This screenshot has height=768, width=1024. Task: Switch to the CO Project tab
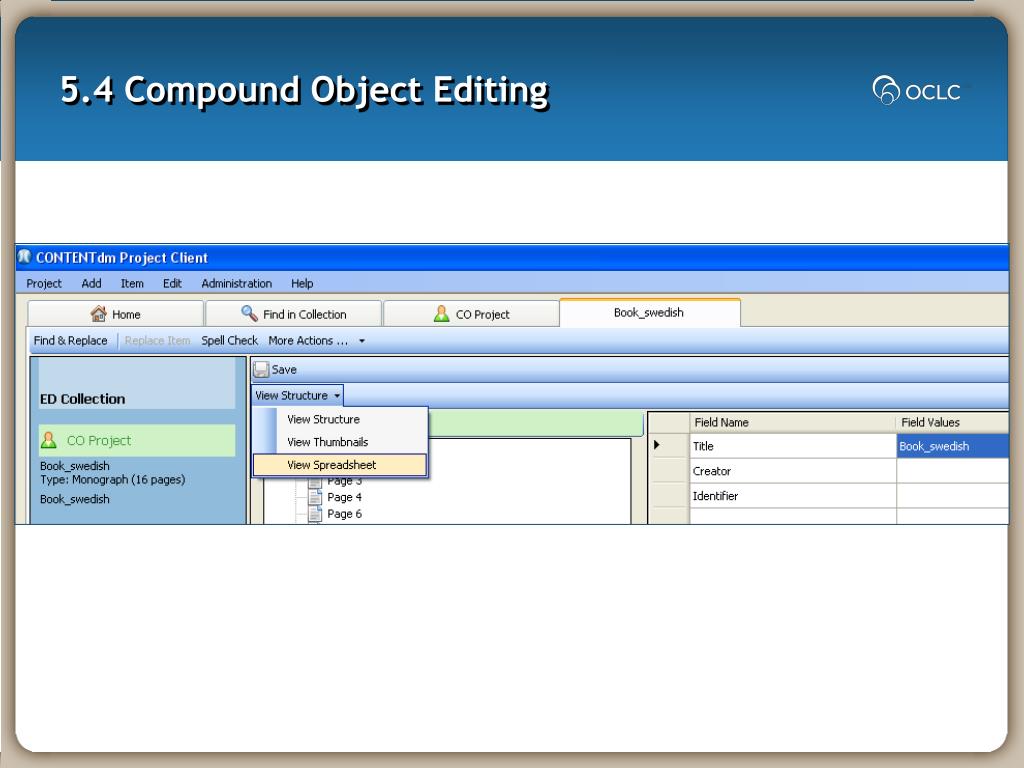click(x=472, y=314)
